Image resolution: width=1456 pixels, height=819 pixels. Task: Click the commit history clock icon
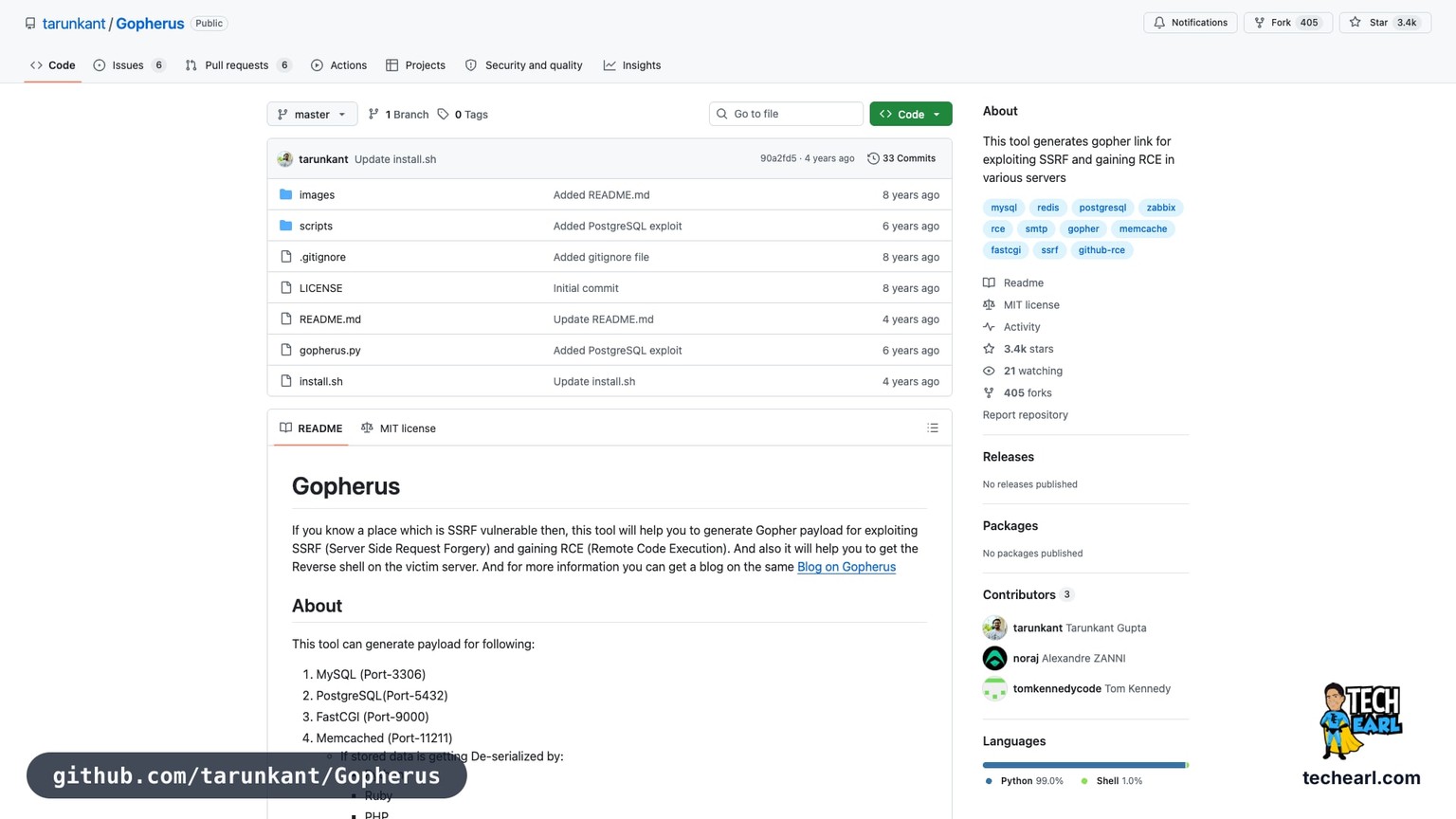[x=873, y=158]
